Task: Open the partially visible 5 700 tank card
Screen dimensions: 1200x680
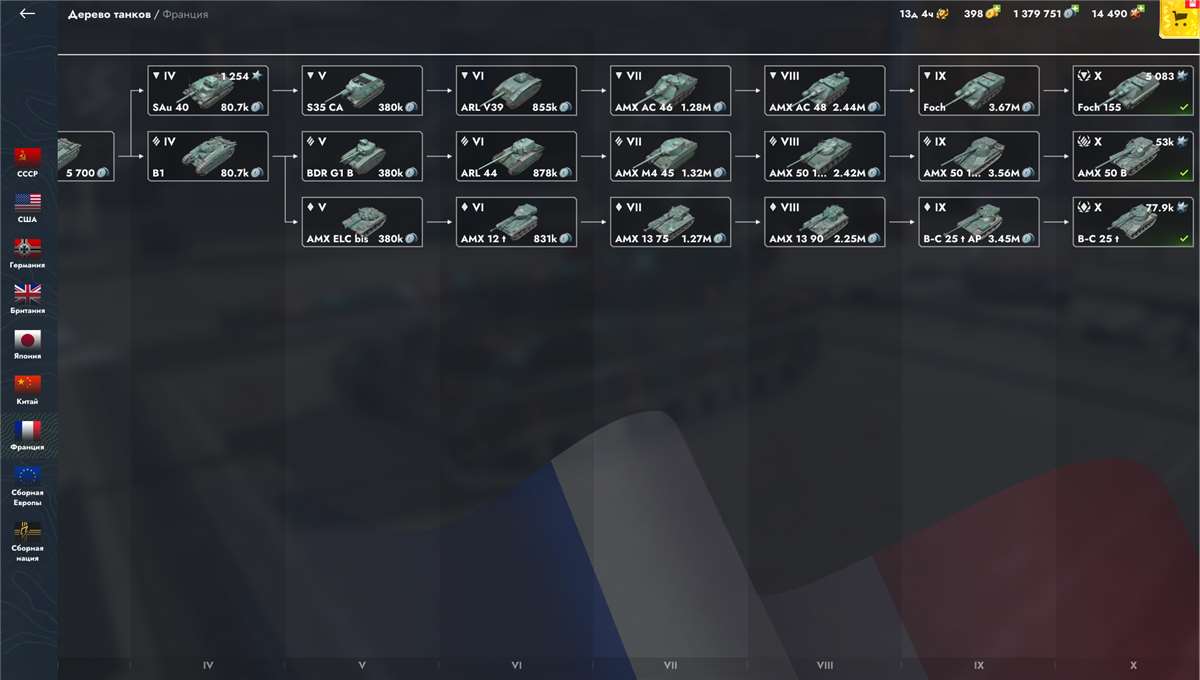Action: [86, 156]
